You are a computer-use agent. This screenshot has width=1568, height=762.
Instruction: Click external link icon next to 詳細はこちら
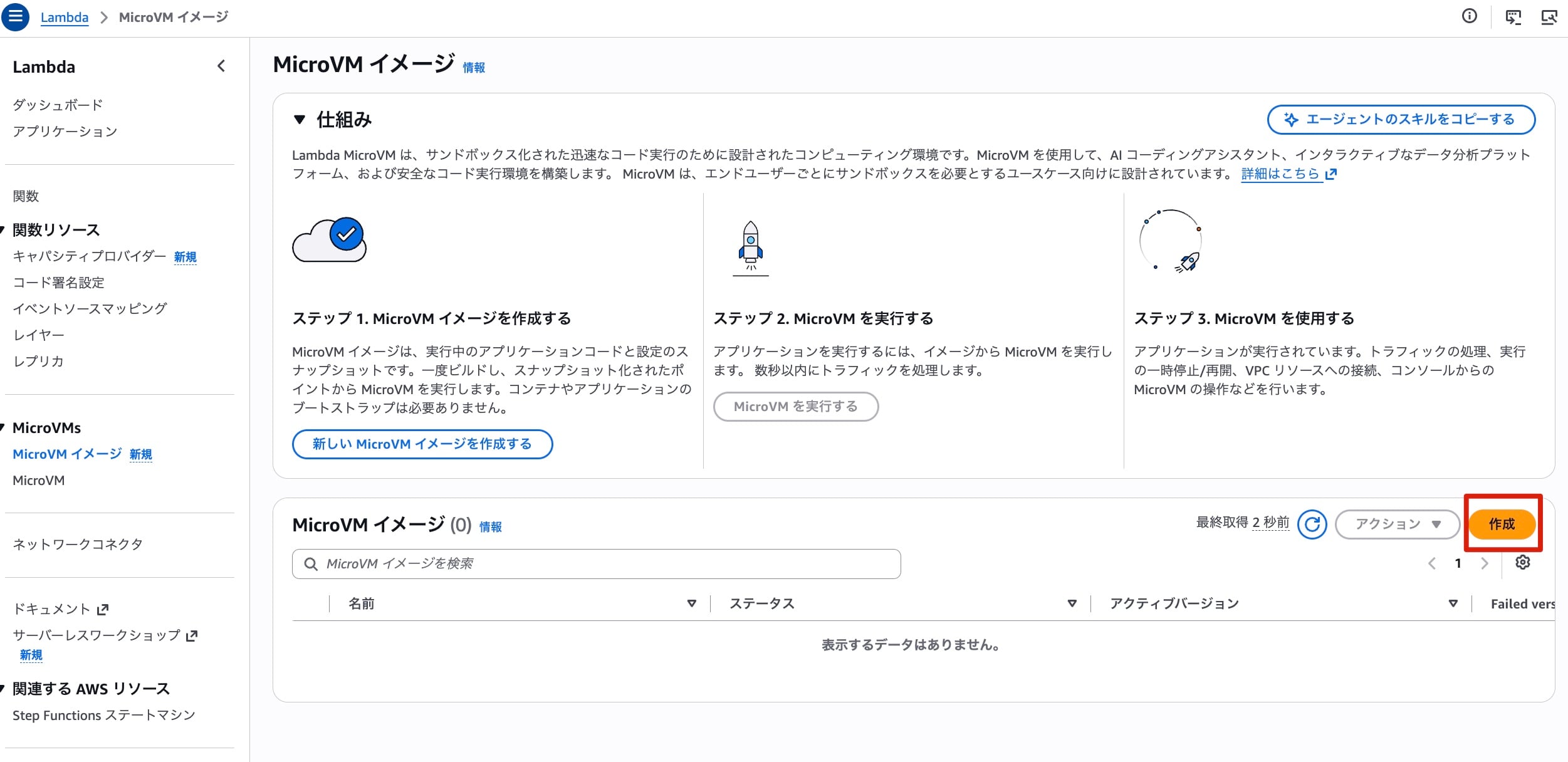click(1331, 174)
